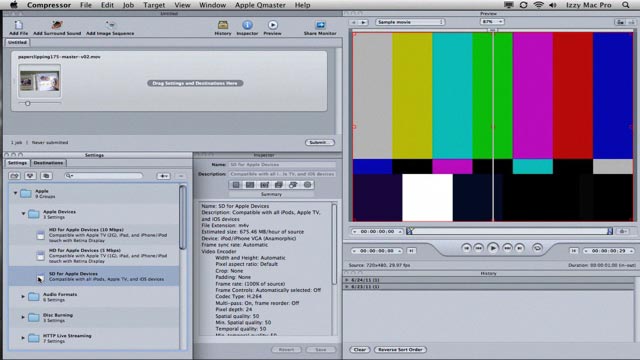Toggle loop playback mode in Preview
This screenshot has height=360, width=640.
click(x=538, y=248)
